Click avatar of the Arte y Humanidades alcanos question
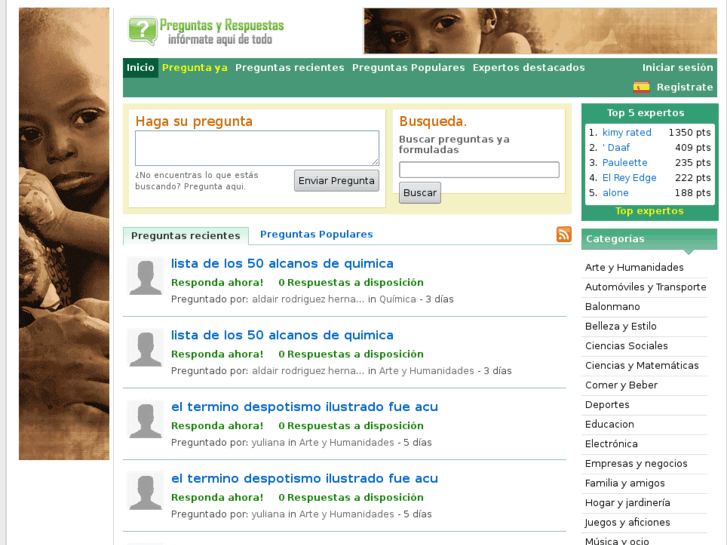This screenshot has height=545, width=727. pyautogui.click(x=145, y=348)
